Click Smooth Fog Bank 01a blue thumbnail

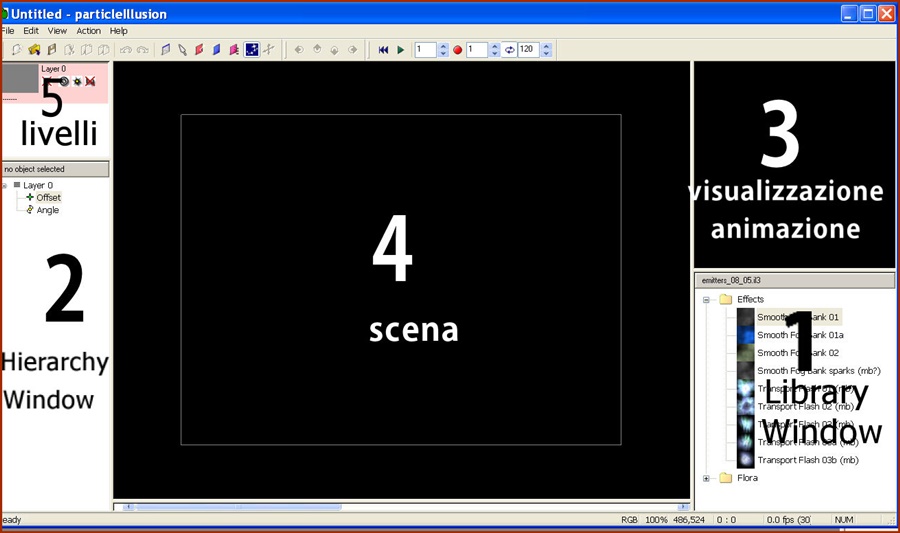[x=746, y=334]
